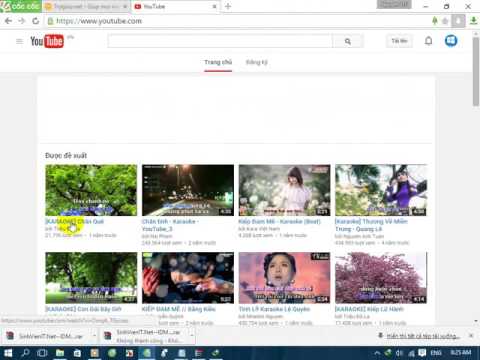This screenshot has width=480, height=360.
Task: Click the Tình Lỡ Lệ Quyên thumbnail
Action: click(x=284, y=278)
